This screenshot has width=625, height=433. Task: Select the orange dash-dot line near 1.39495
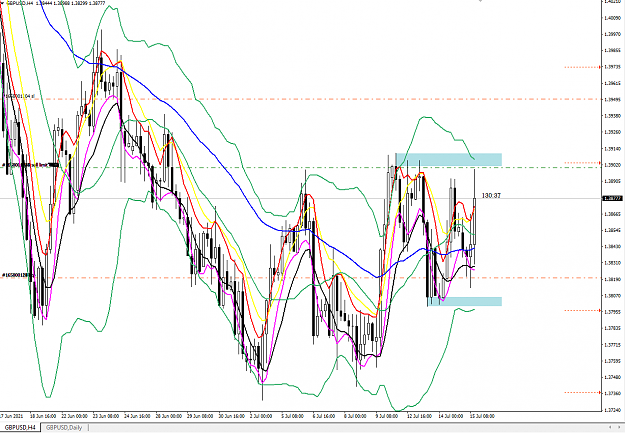pyautogui.click(x=299, y=98)
